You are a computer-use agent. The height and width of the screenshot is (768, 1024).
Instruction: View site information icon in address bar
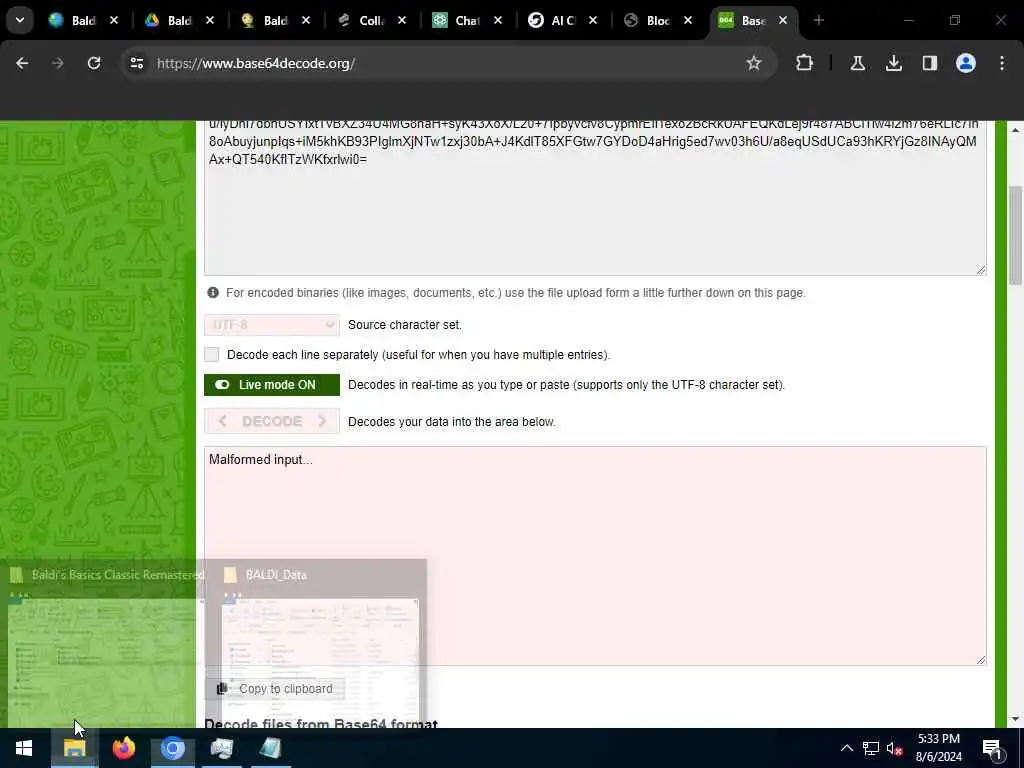136,63
